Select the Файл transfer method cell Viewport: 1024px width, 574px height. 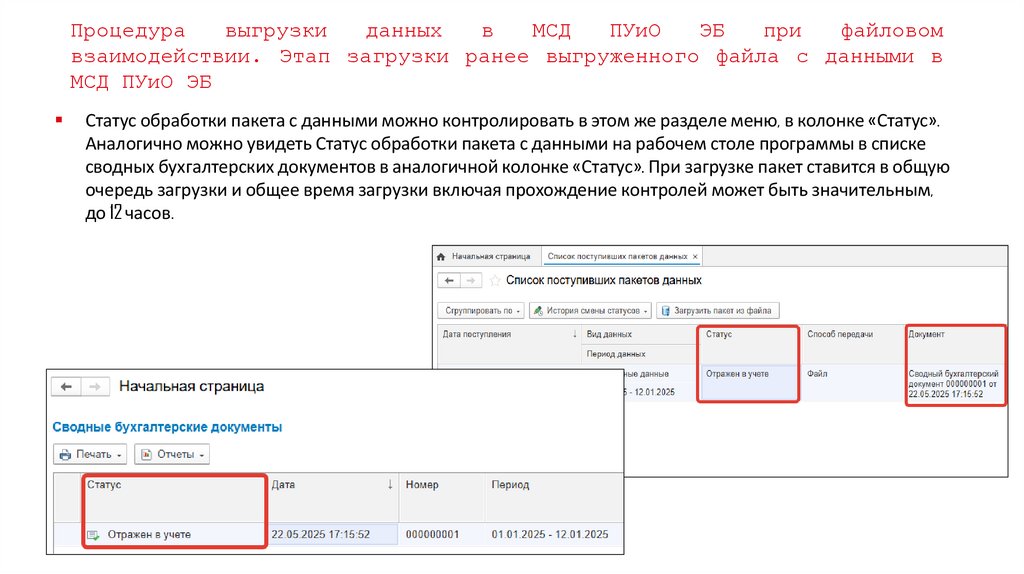(x=852, y=383)
